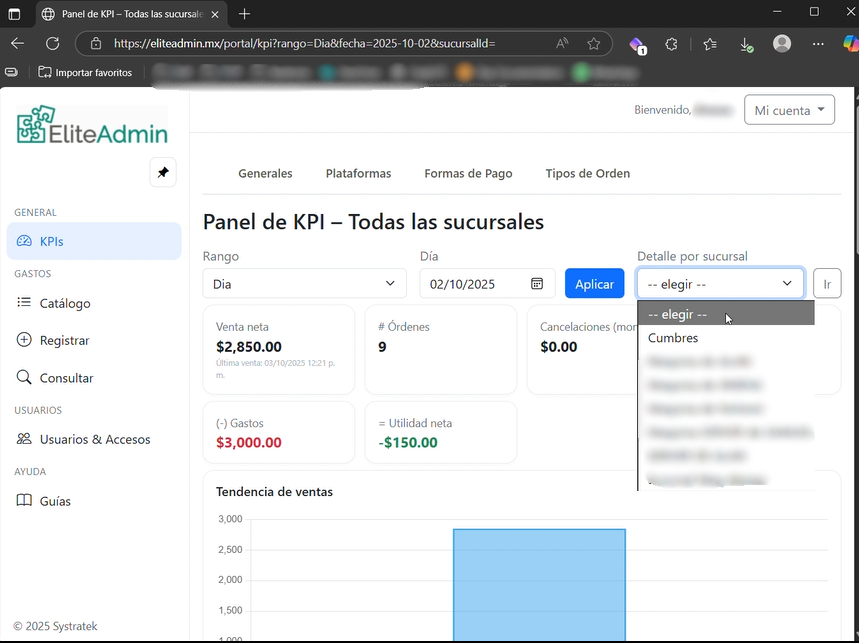The height and width of the screenshot is (643, 859).
Task: Click the blue sales trend bar
Action: [x=539, y=584]
